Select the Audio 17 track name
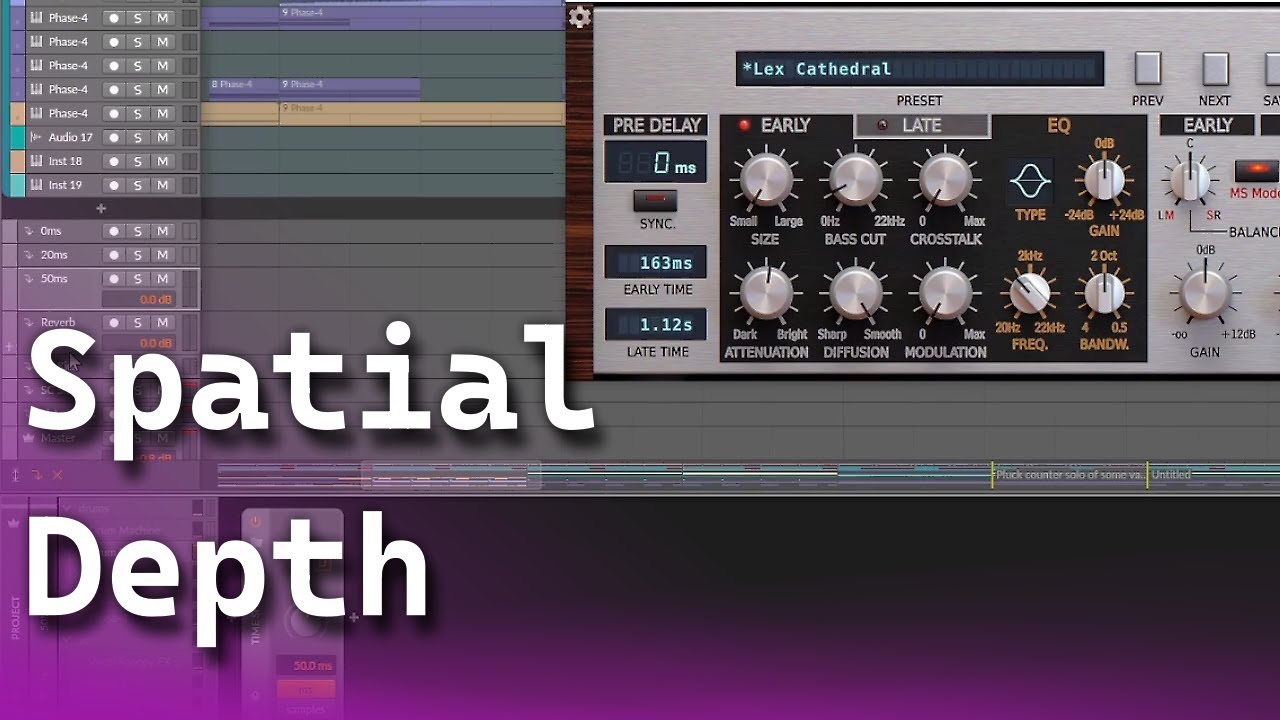Image resolution: width=1280 pixels, height=720 pixels. (x=70, y=137)
